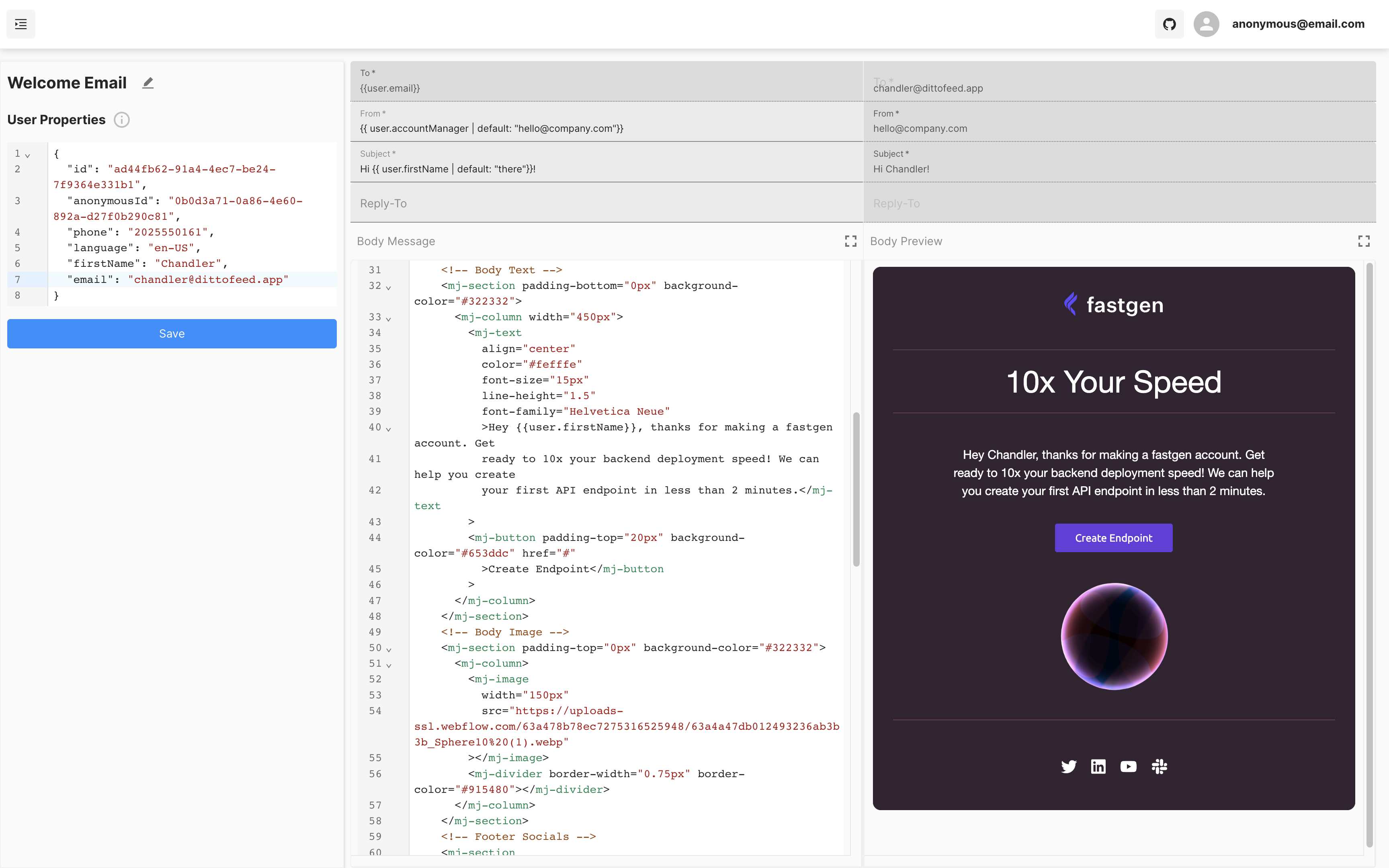Click the Welcome Email title text
Image resolution: width=1389 pixels, height=868 pixels.
tap(67, 83)
